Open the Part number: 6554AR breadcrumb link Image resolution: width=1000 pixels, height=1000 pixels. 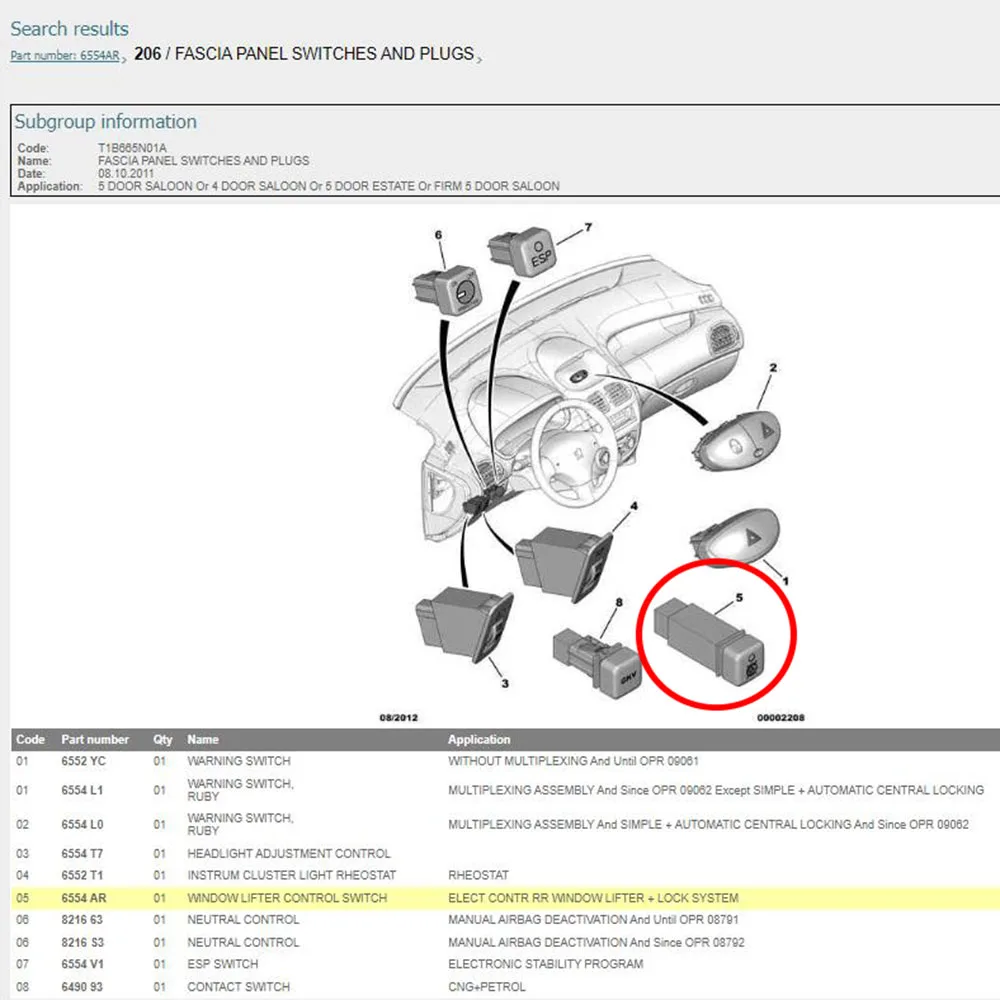pos(64,55)
